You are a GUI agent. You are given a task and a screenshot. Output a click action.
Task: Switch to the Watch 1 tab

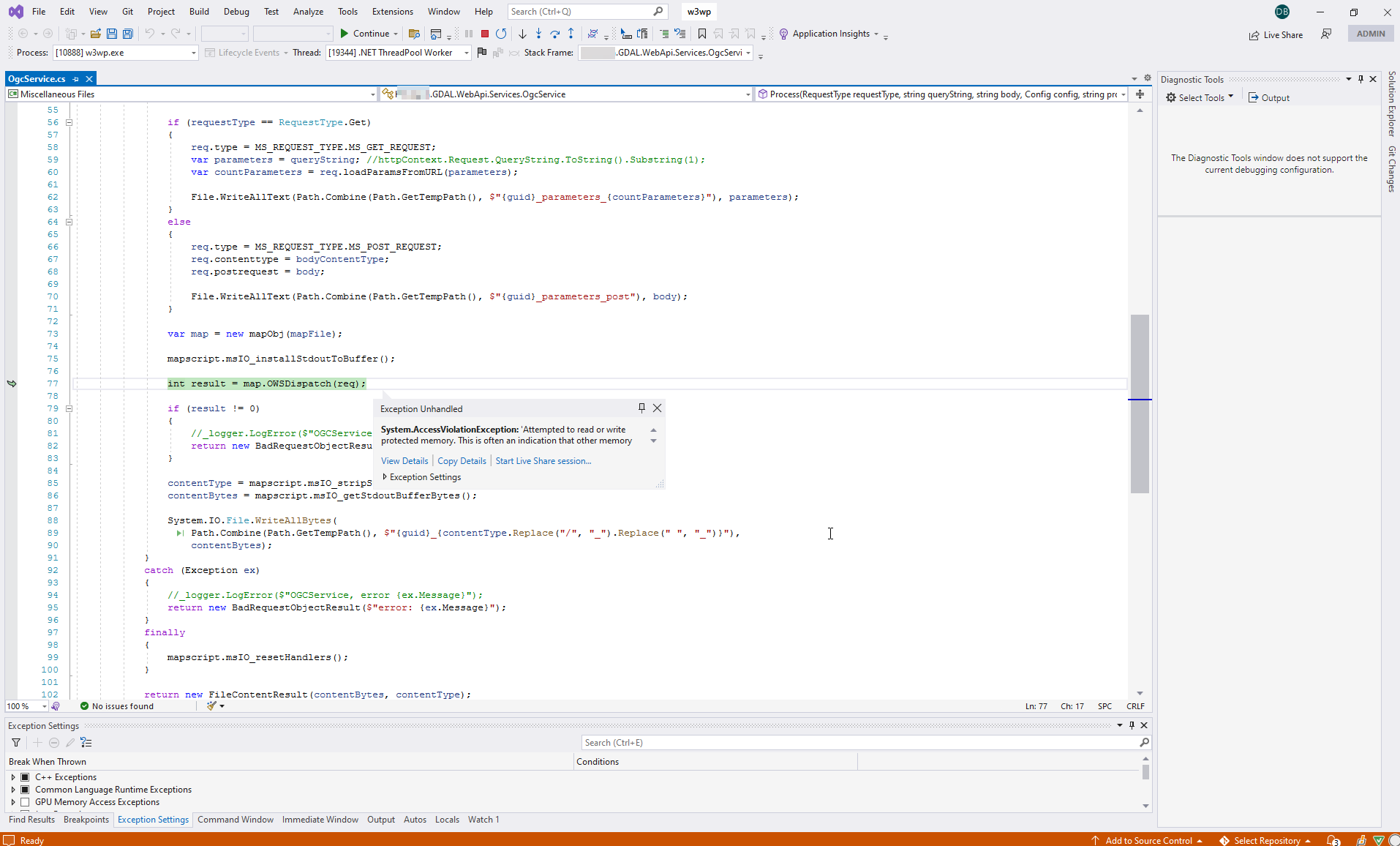[x=483, y=820]
